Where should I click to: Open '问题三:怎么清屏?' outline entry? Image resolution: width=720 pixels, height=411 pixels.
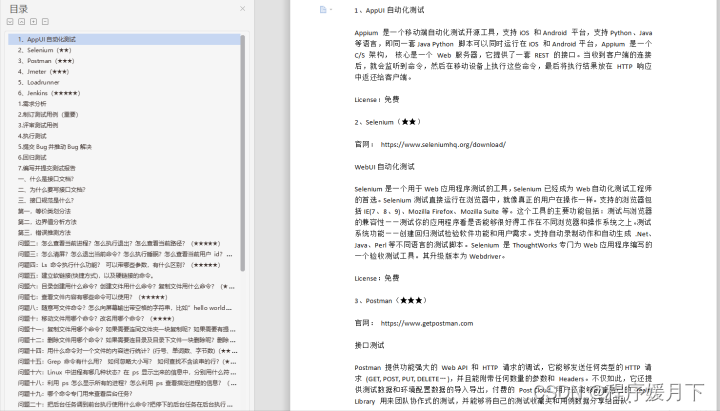click(x=124, y=254)
